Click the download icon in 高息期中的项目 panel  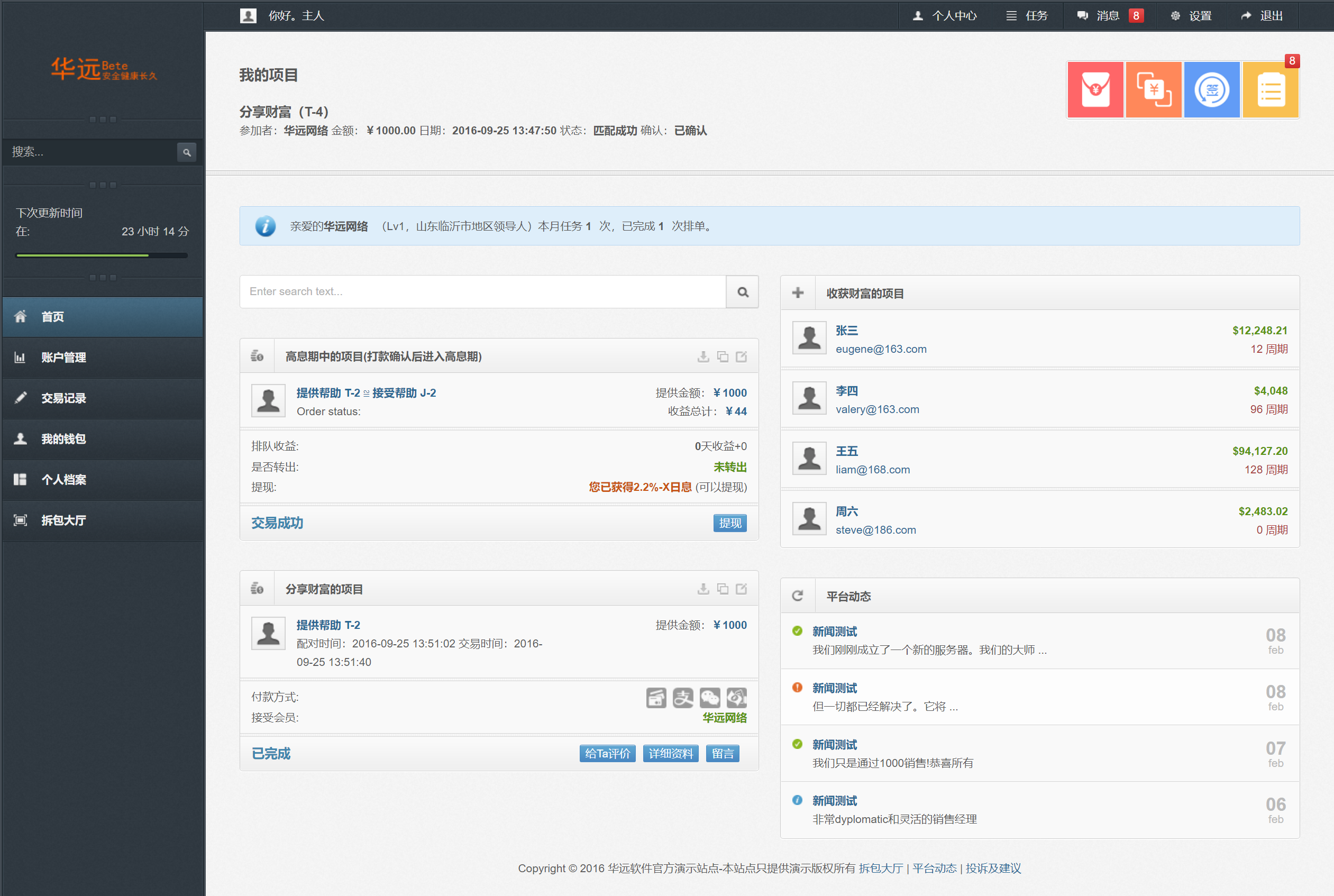click(703, 356)
